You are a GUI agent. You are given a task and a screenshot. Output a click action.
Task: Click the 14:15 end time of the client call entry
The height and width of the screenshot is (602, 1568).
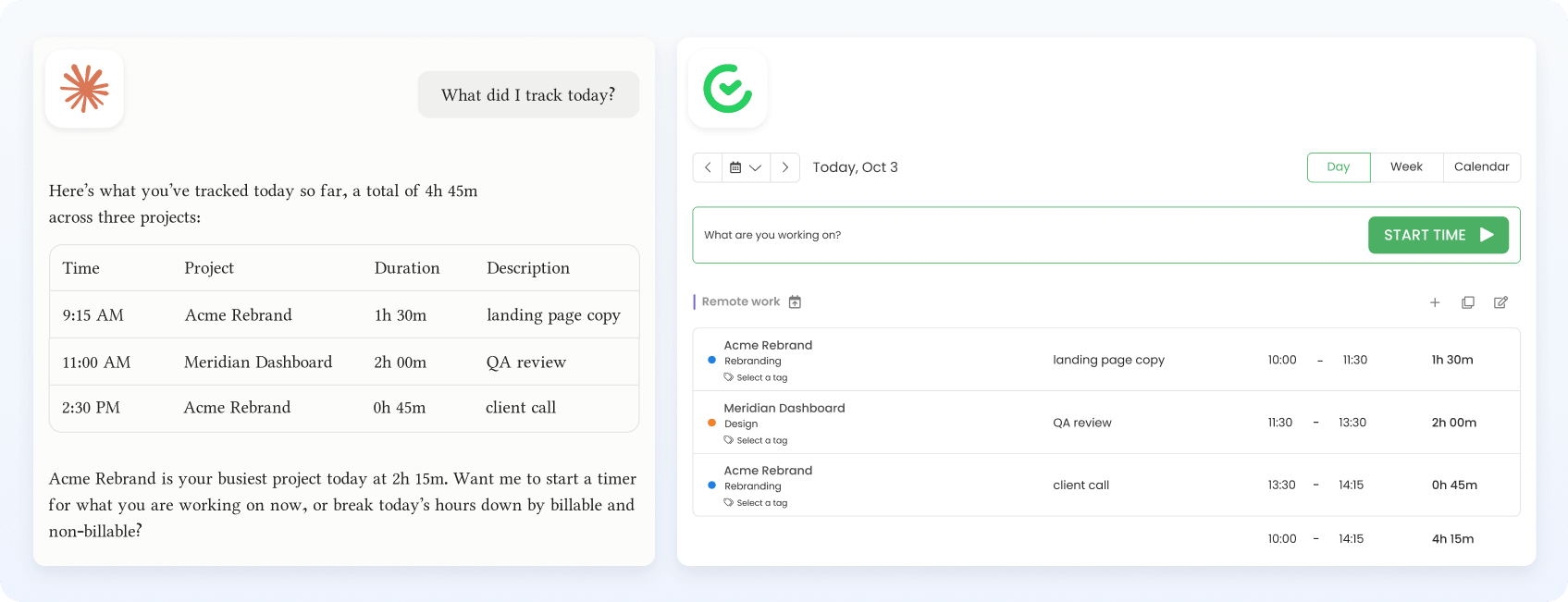(1352, 485)
